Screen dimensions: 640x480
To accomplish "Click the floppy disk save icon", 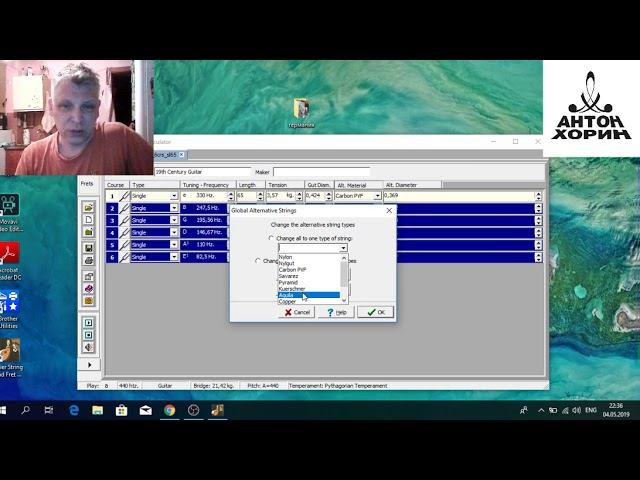I will point(89,248).
